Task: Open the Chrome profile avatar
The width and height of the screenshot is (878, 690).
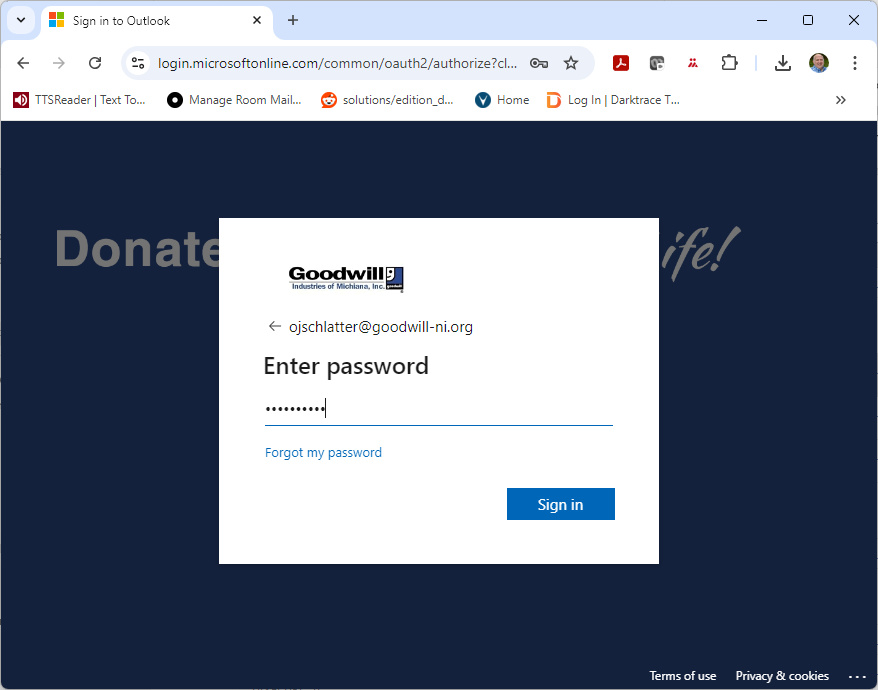Action: (819, 63)
